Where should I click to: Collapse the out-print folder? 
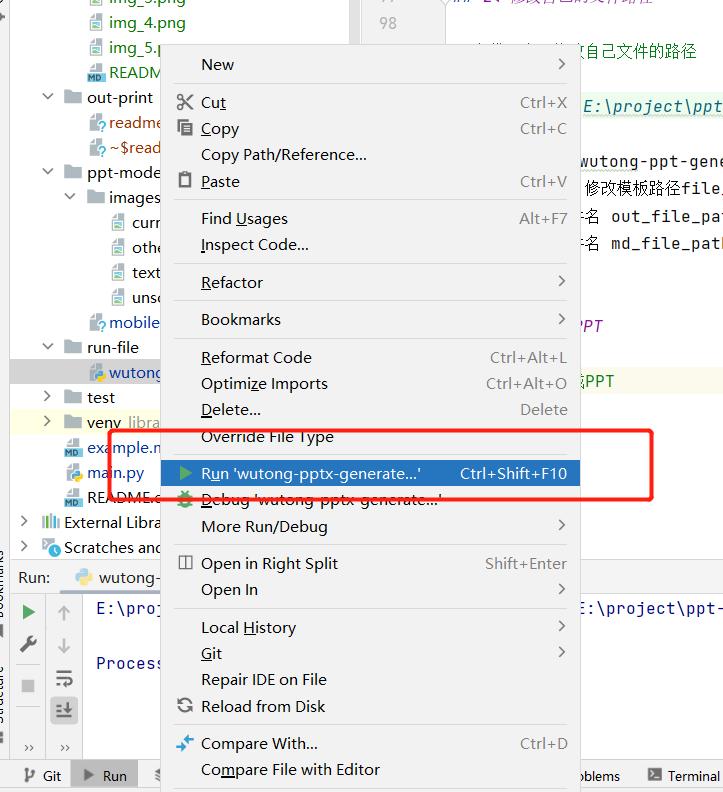(48, 96)
